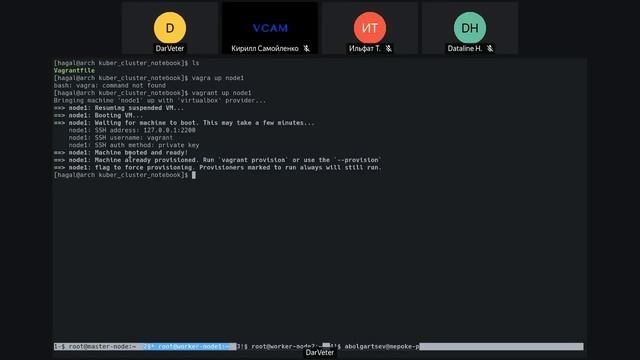The width and height of the screenshot is (640, 360).
Task: Click 'SSH username: vagrant' line
Action: (x=120, y=138)
